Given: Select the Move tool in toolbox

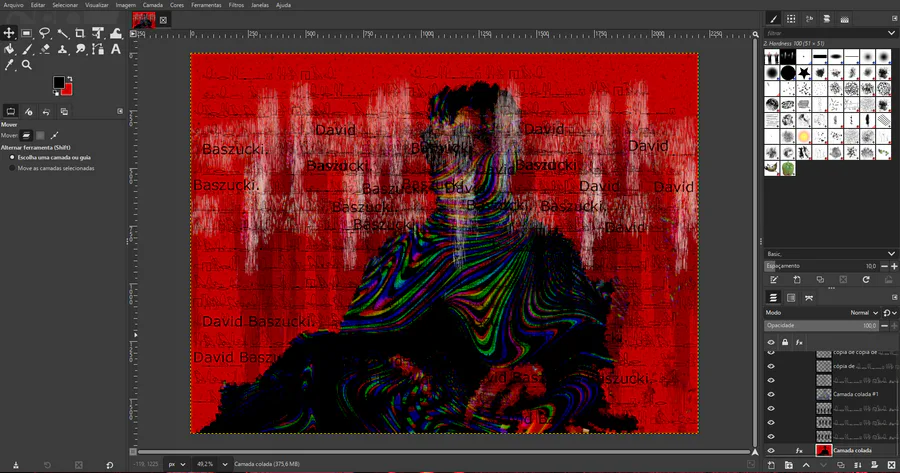Looking at the screenshot, I should [9, 33].
